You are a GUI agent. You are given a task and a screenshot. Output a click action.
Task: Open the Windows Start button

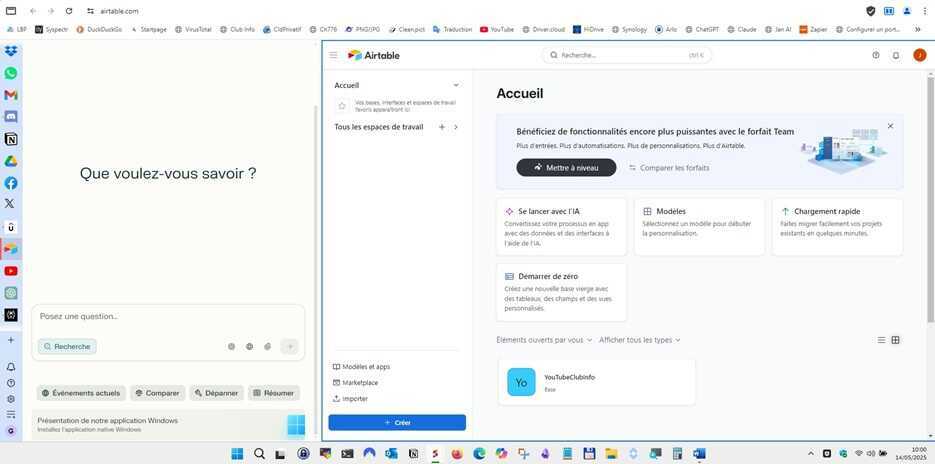237,454
